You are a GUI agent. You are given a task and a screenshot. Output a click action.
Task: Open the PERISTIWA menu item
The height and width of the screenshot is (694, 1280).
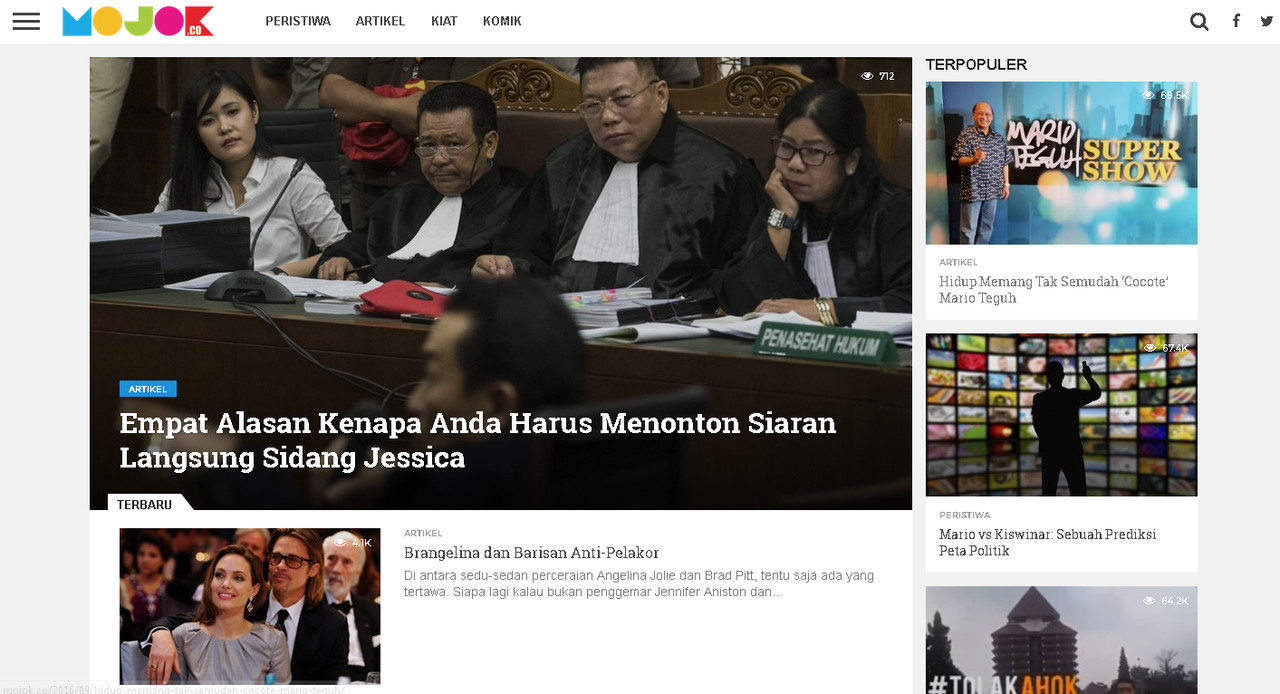point(298,21)
